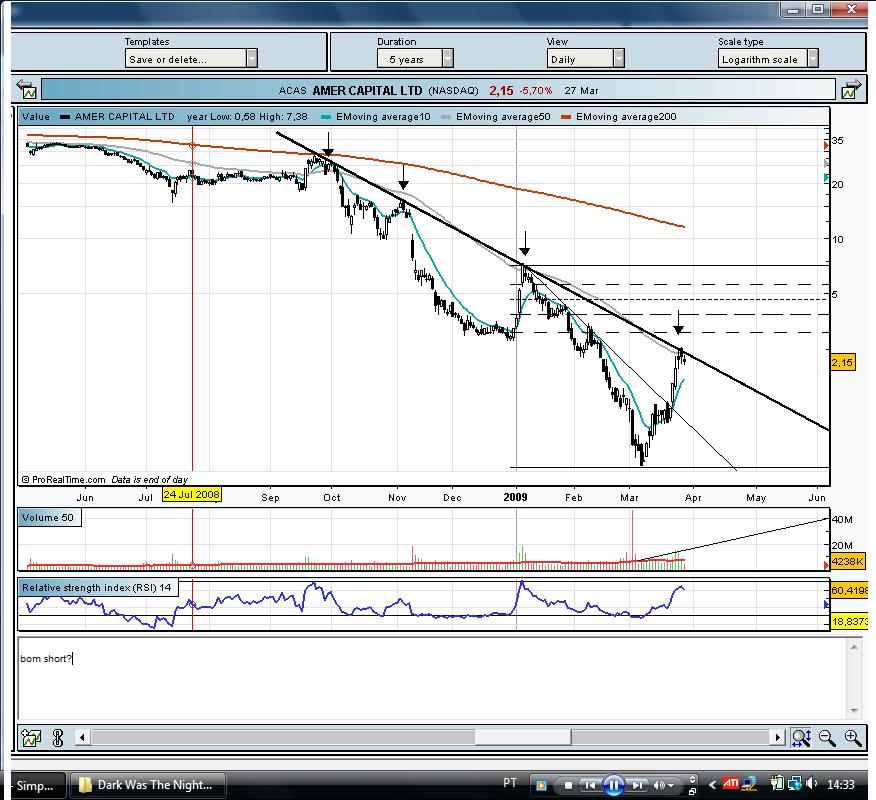Click the 4238K volume value label
The width and height of the screenshot is (876, 800).
click(848, 561)
